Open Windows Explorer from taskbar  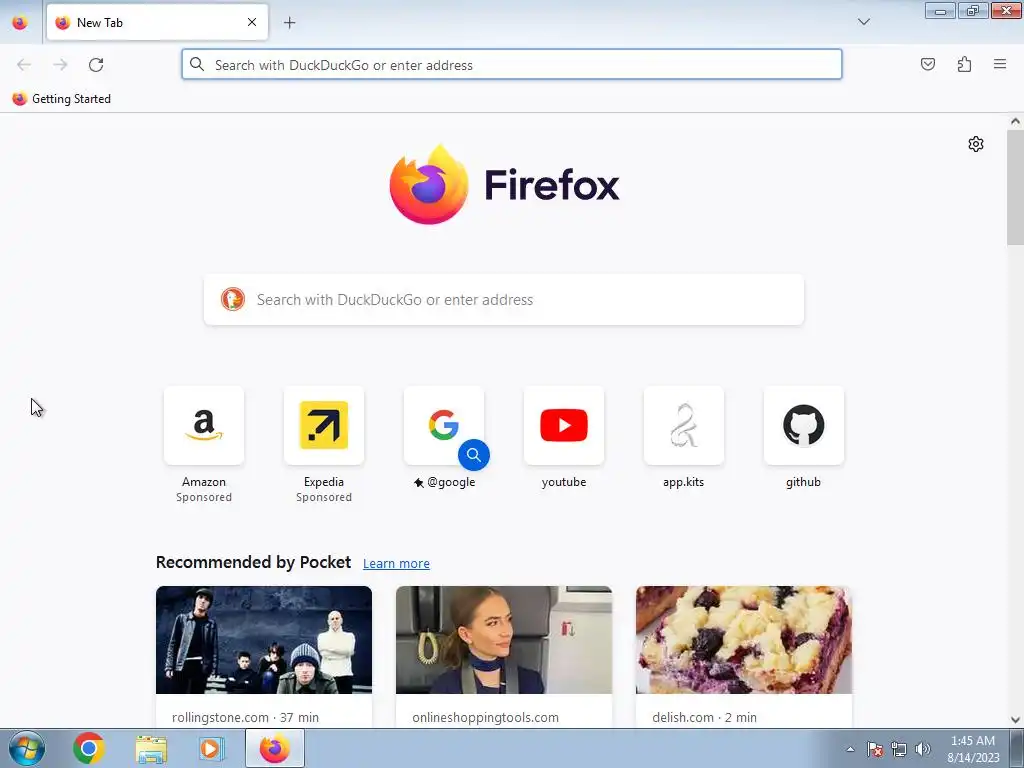tap(151, 748)
